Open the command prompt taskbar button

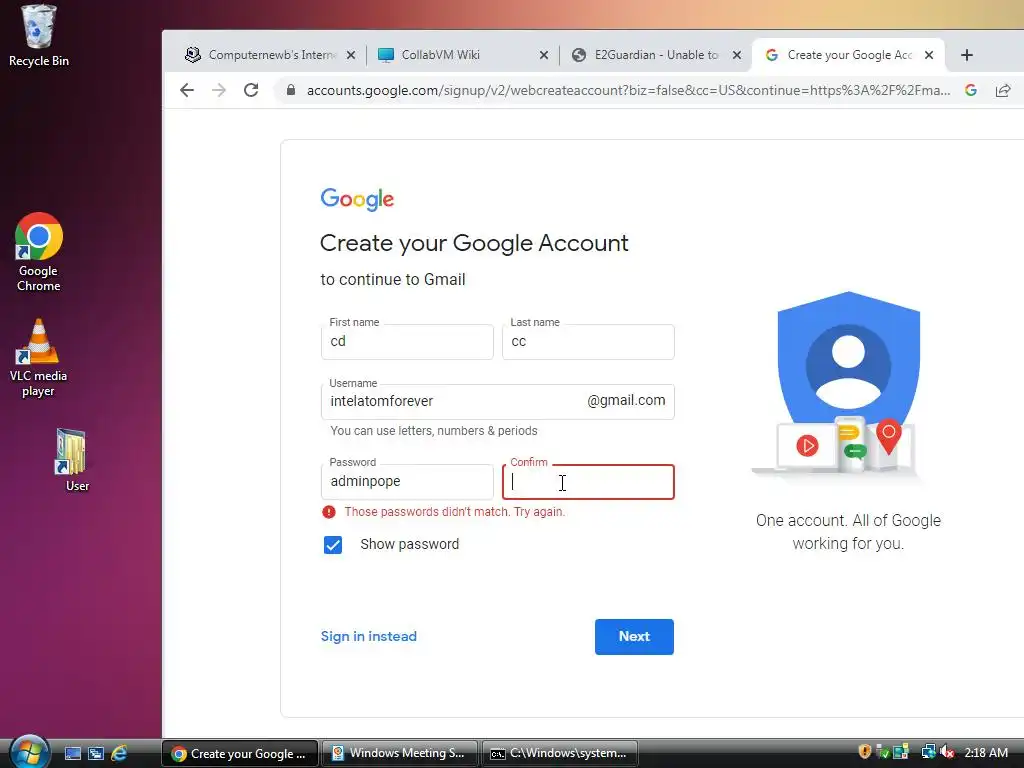click(560, 754)
